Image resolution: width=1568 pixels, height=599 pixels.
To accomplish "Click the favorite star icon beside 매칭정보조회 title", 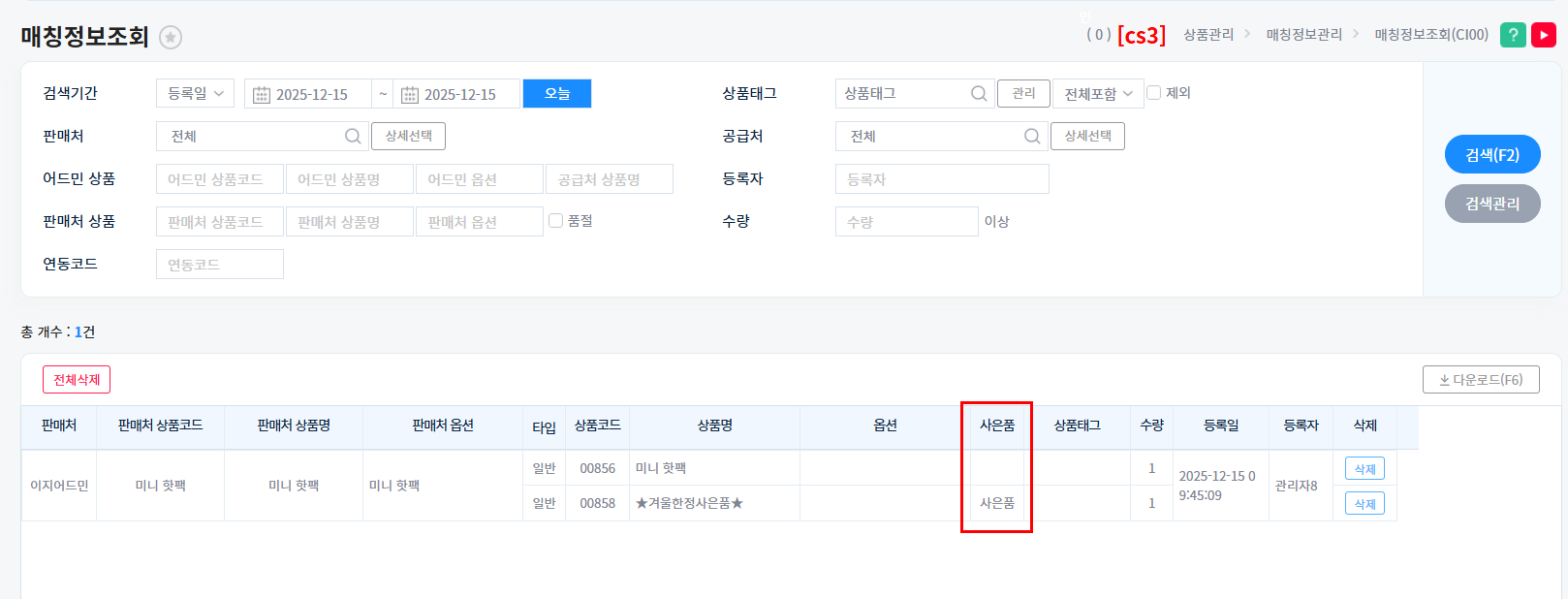I will point(171,38).
